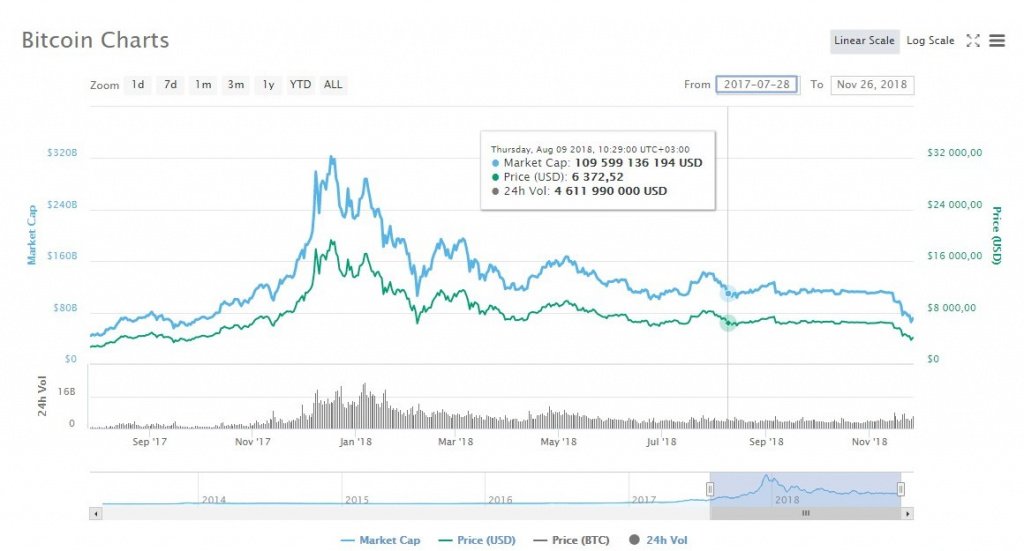Click the To date field
1024x551 pixels.
(x=872, y=85)
